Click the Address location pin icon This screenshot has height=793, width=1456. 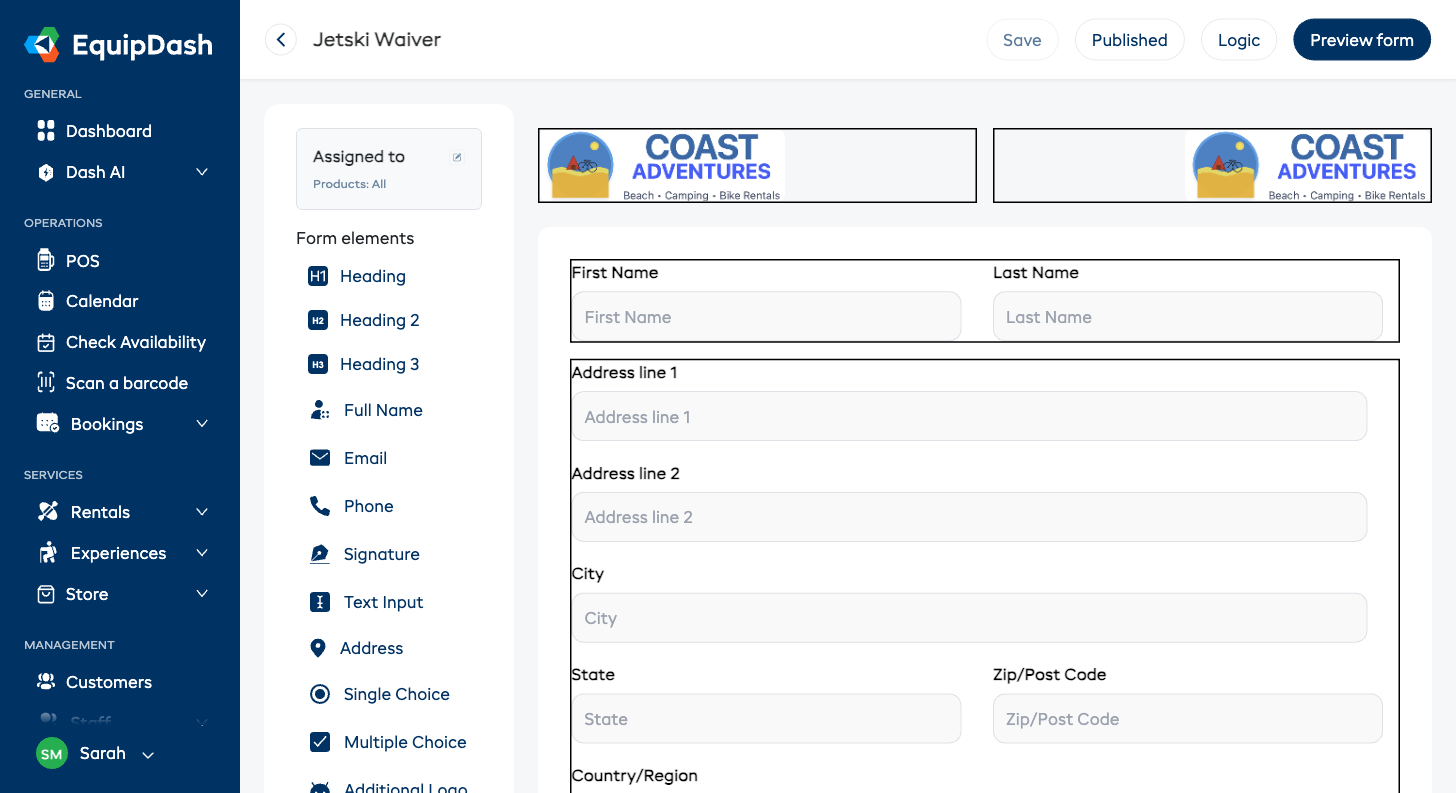point(318,648)
